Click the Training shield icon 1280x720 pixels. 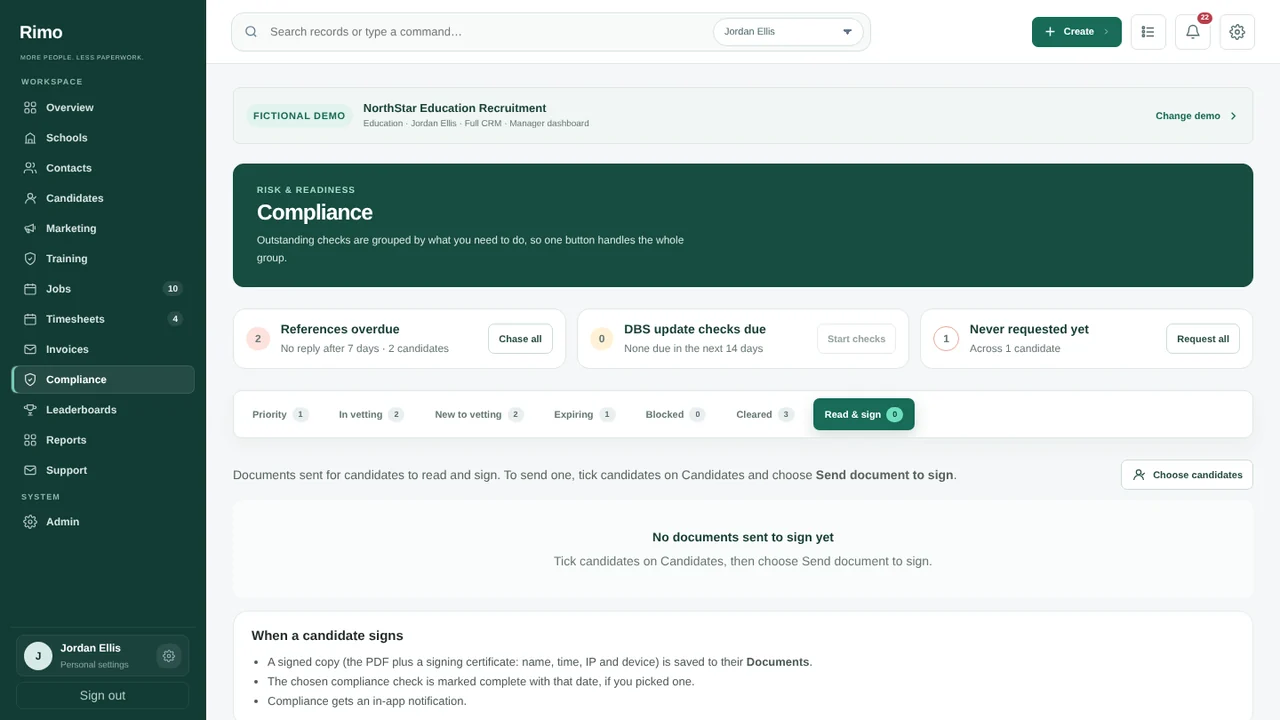pos(30,258)
